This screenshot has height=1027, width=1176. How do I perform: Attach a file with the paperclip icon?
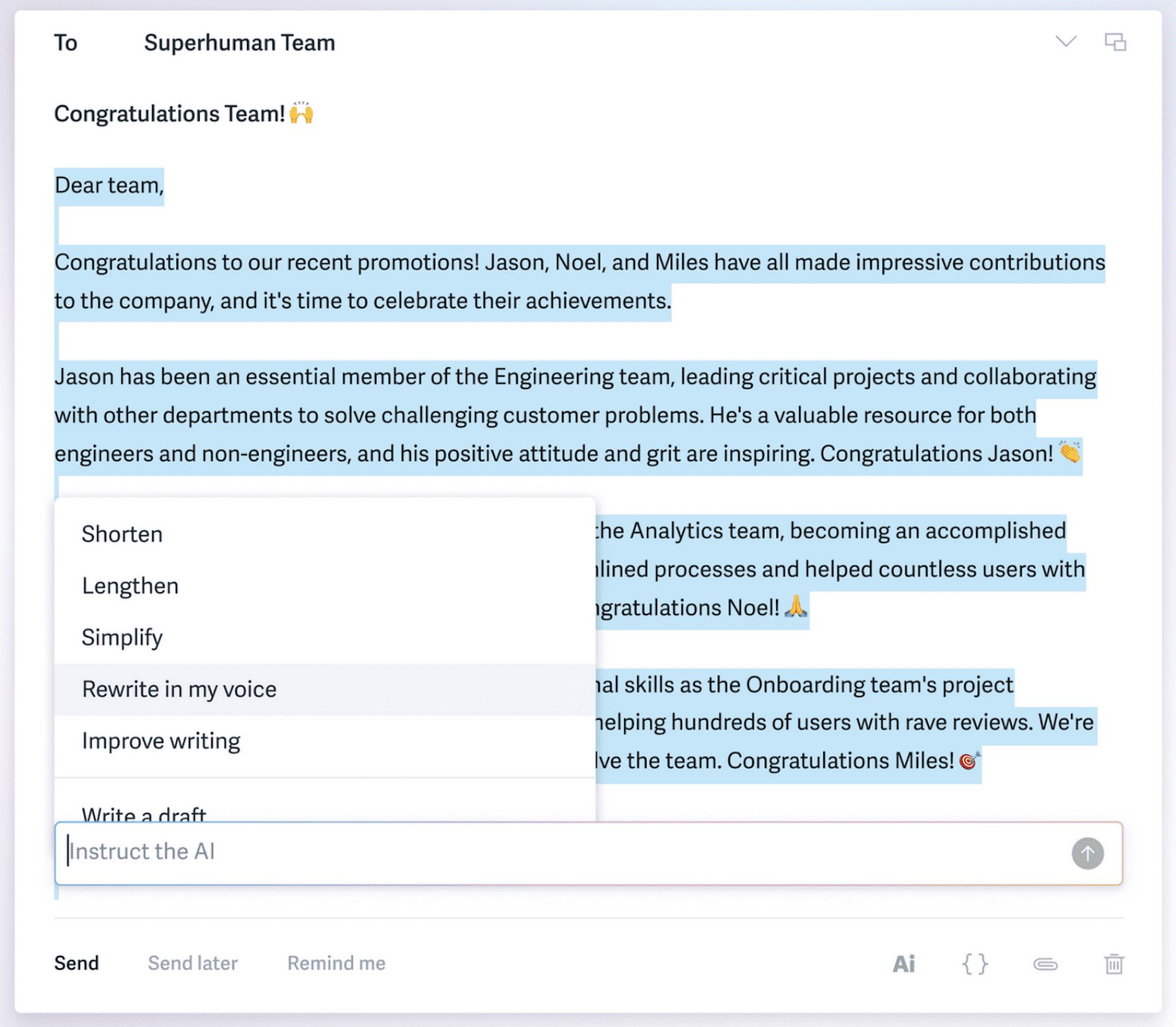pos(1044,963)
